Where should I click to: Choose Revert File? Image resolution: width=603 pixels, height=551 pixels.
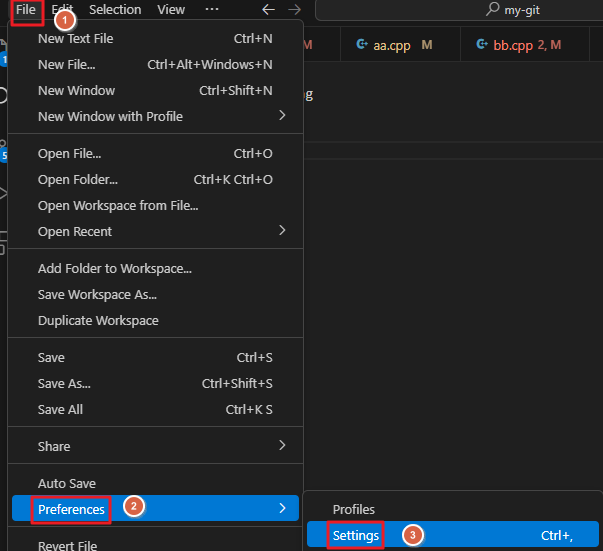pos(155,545)
